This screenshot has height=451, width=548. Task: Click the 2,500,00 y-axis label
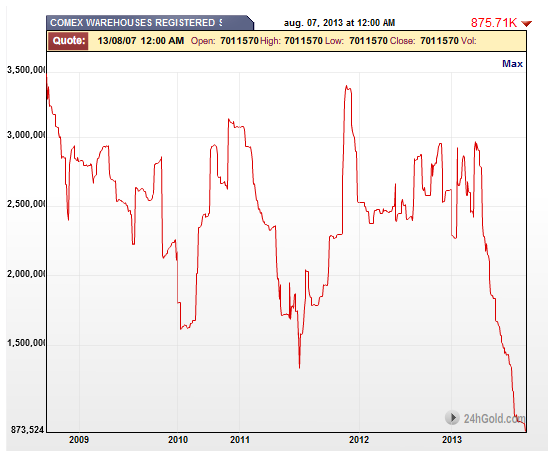pyautogui.click(x=26, y=203)
